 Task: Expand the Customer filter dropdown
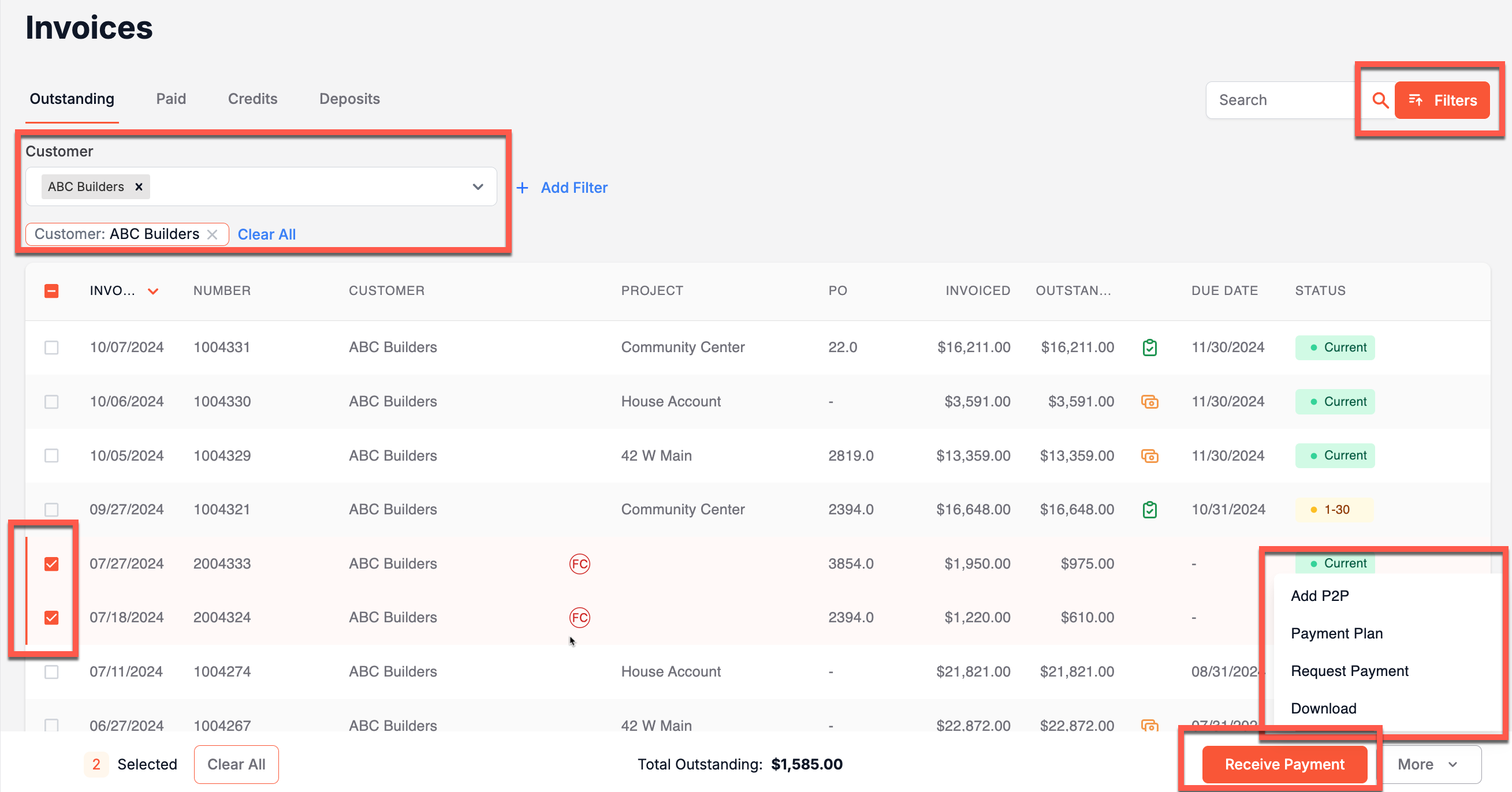point(478,186)
